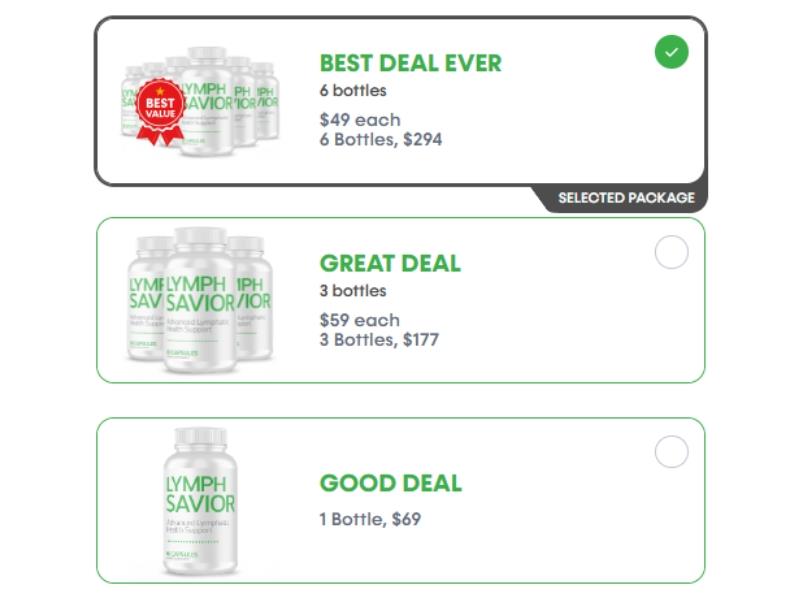Click the single bottle product image
Viewport: 800px width, 600px height.
[200, 500]
